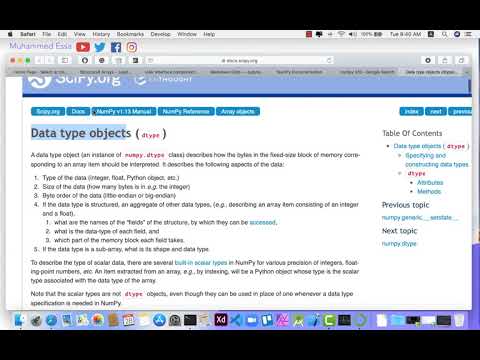Open Visual Studio Code from the Dock
Image resolution: width=480 pixels, height=360 pixels.
[236, 320]
